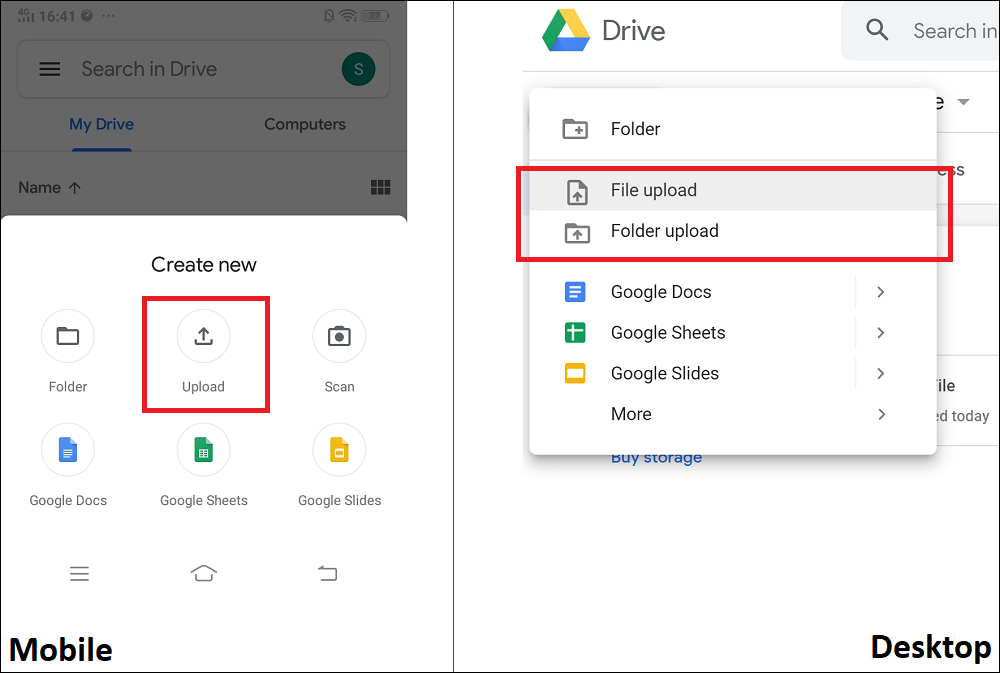
Task: Click the Buy storage link
Action: point(656,459)
